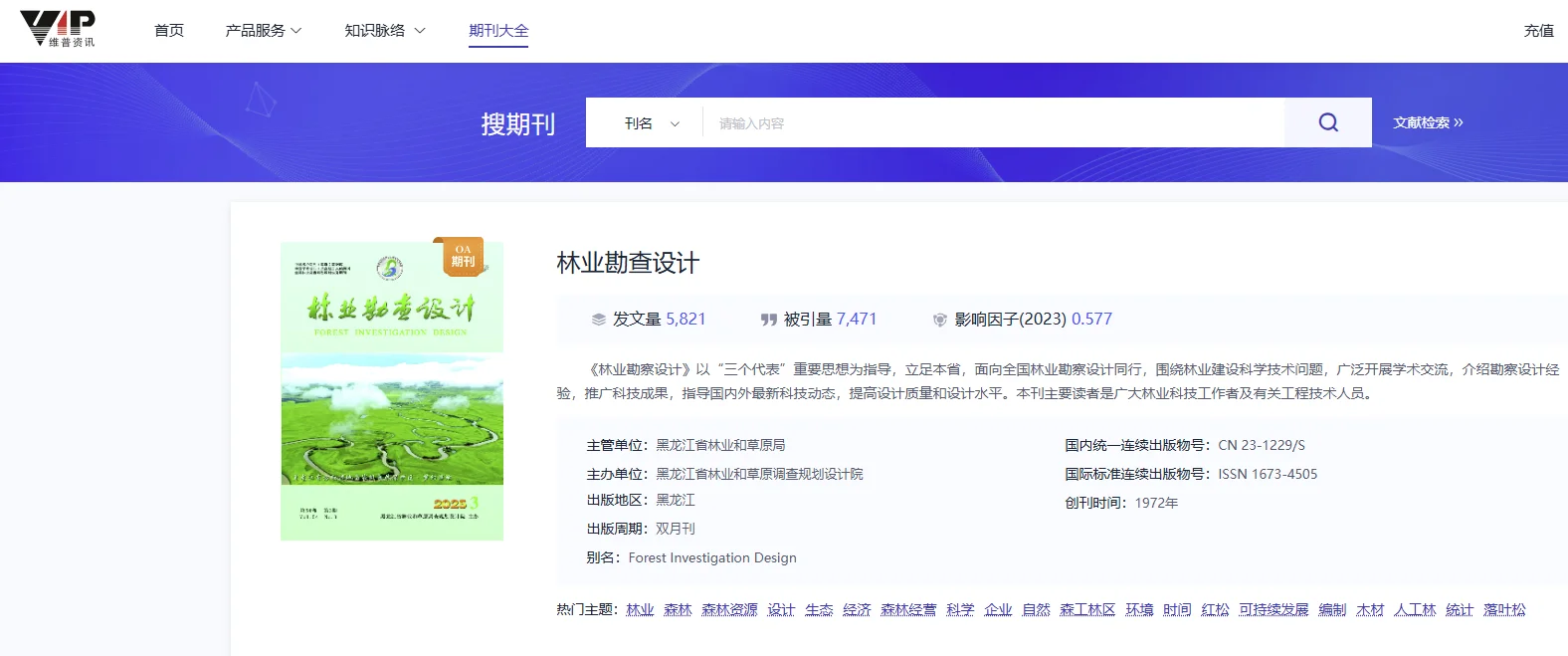
Task: Open the 环境 topic tag
Action: [x=1139, y=610]
